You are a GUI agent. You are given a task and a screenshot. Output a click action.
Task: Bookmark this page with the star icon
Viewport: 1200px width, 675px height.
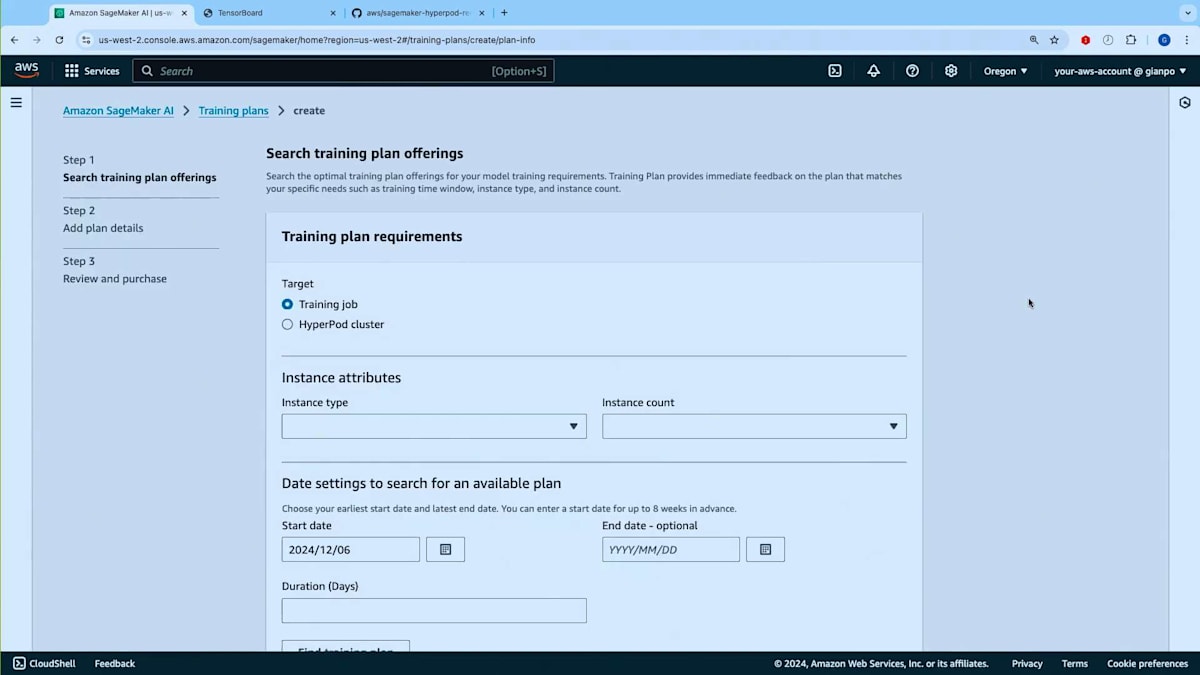1054,40
